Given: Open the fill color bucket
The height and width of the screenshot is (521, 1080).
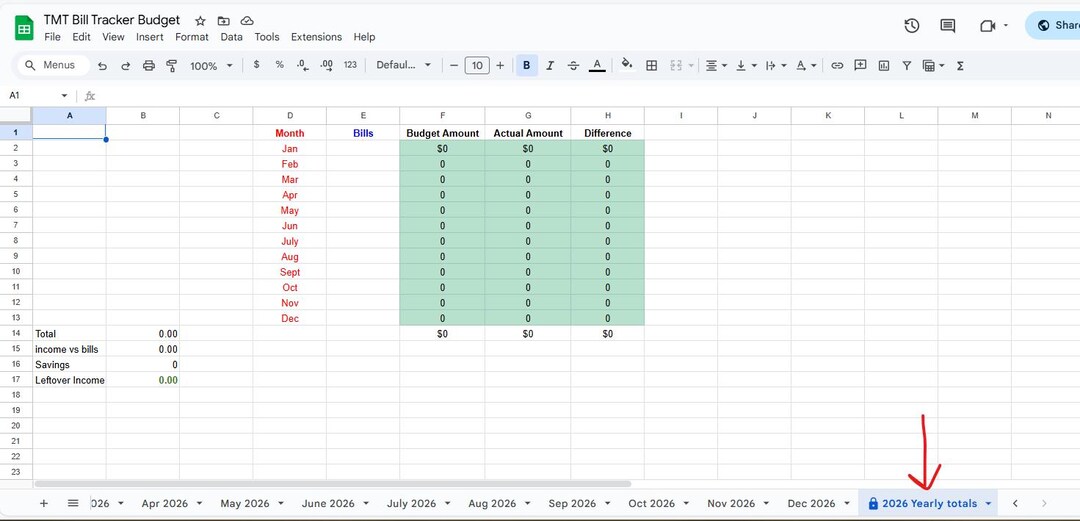Looking at the screenshot, I should coord(627,64).
